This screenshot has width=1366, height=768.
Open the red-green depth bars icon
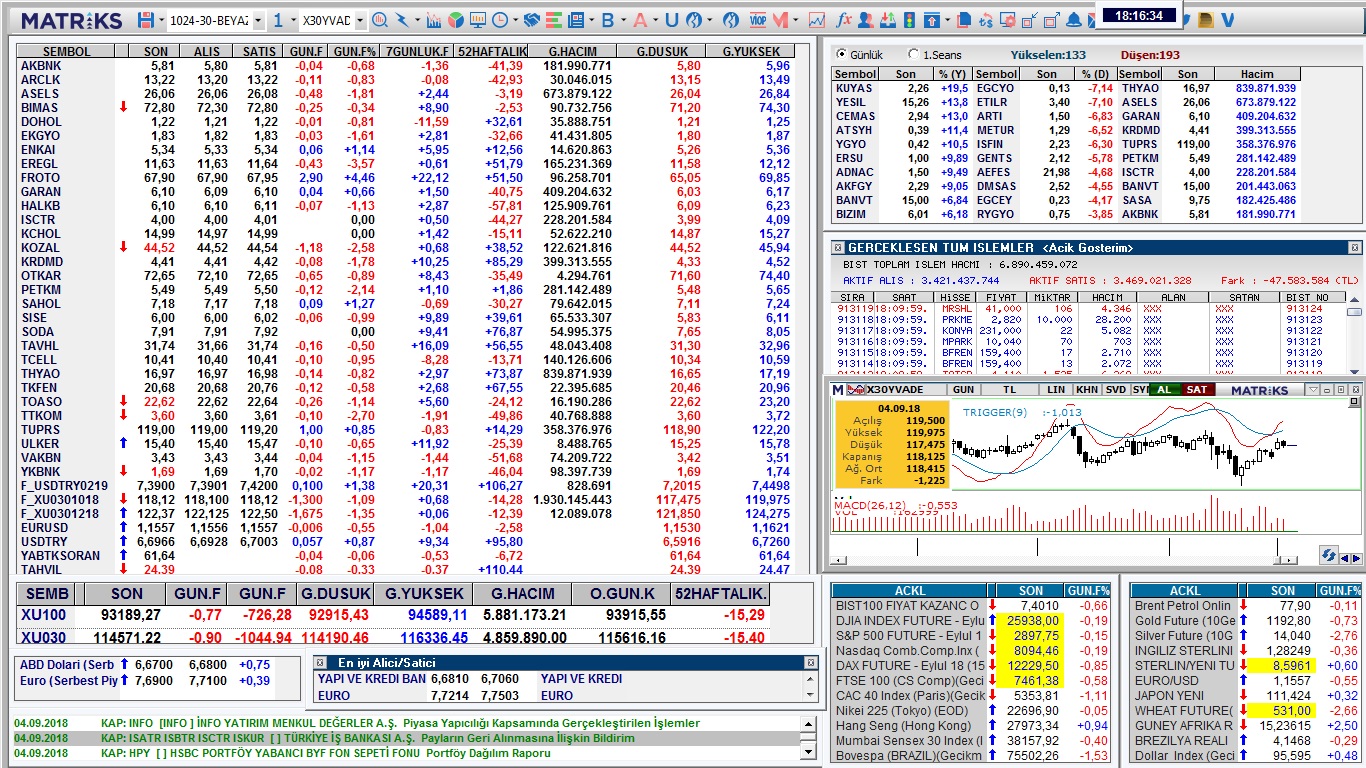point(554,20)
